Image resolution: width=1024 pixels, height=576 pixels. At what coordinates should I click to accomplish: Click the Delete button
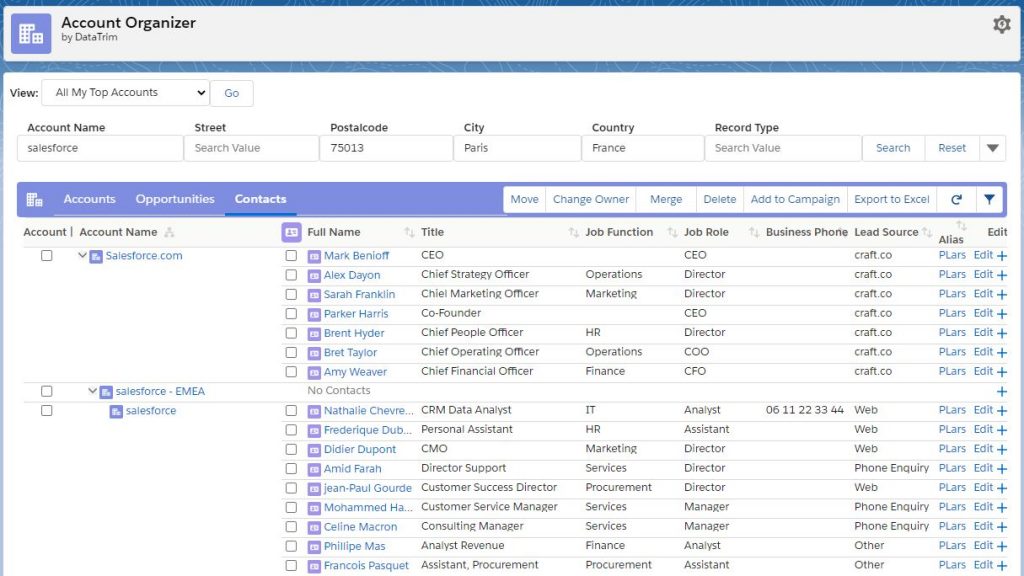[720, 199]
